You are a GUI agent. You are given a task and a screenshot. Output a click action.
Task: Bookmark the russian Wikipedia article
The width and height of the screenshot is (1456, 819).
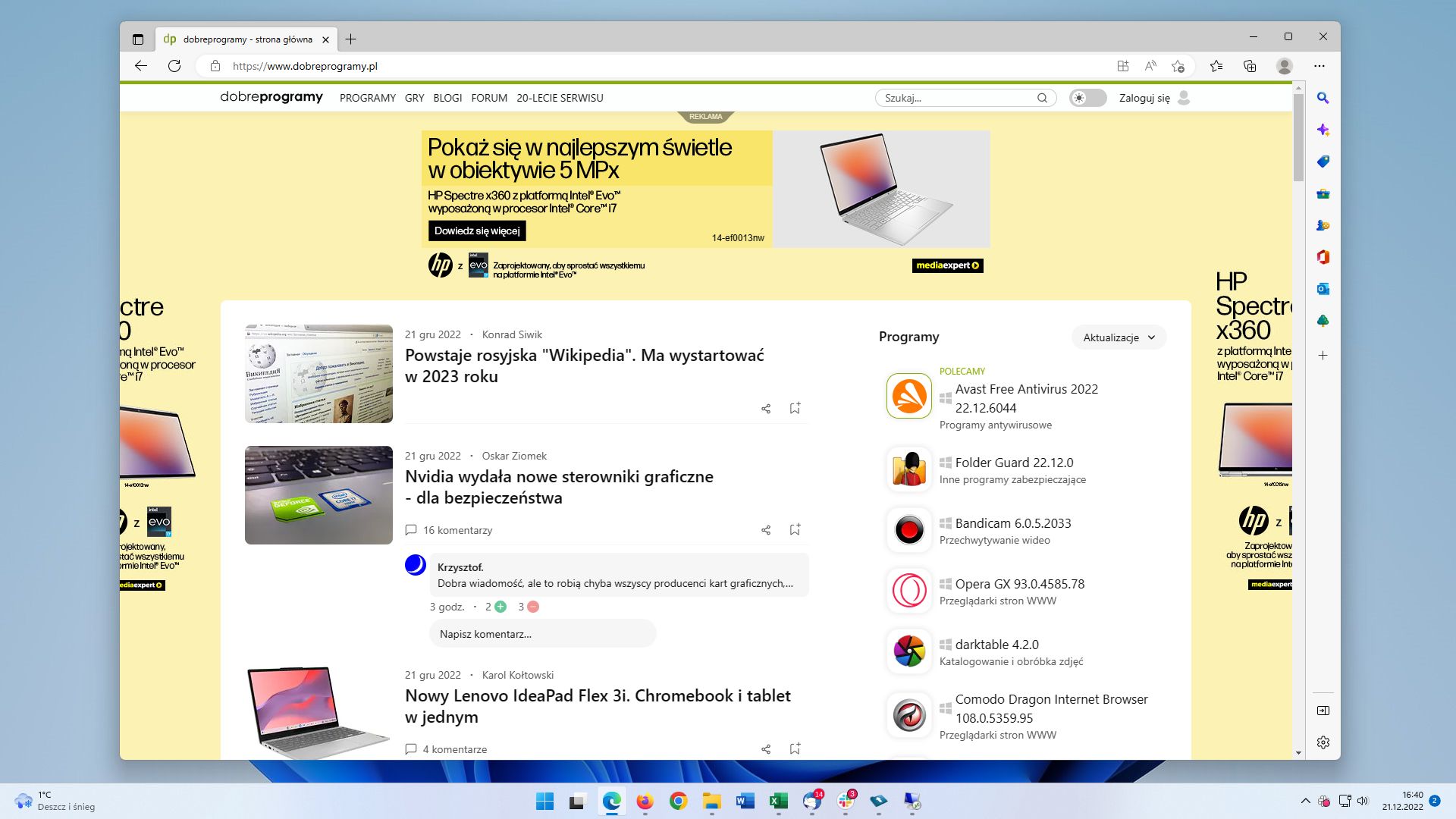click(x=794, y=408)
